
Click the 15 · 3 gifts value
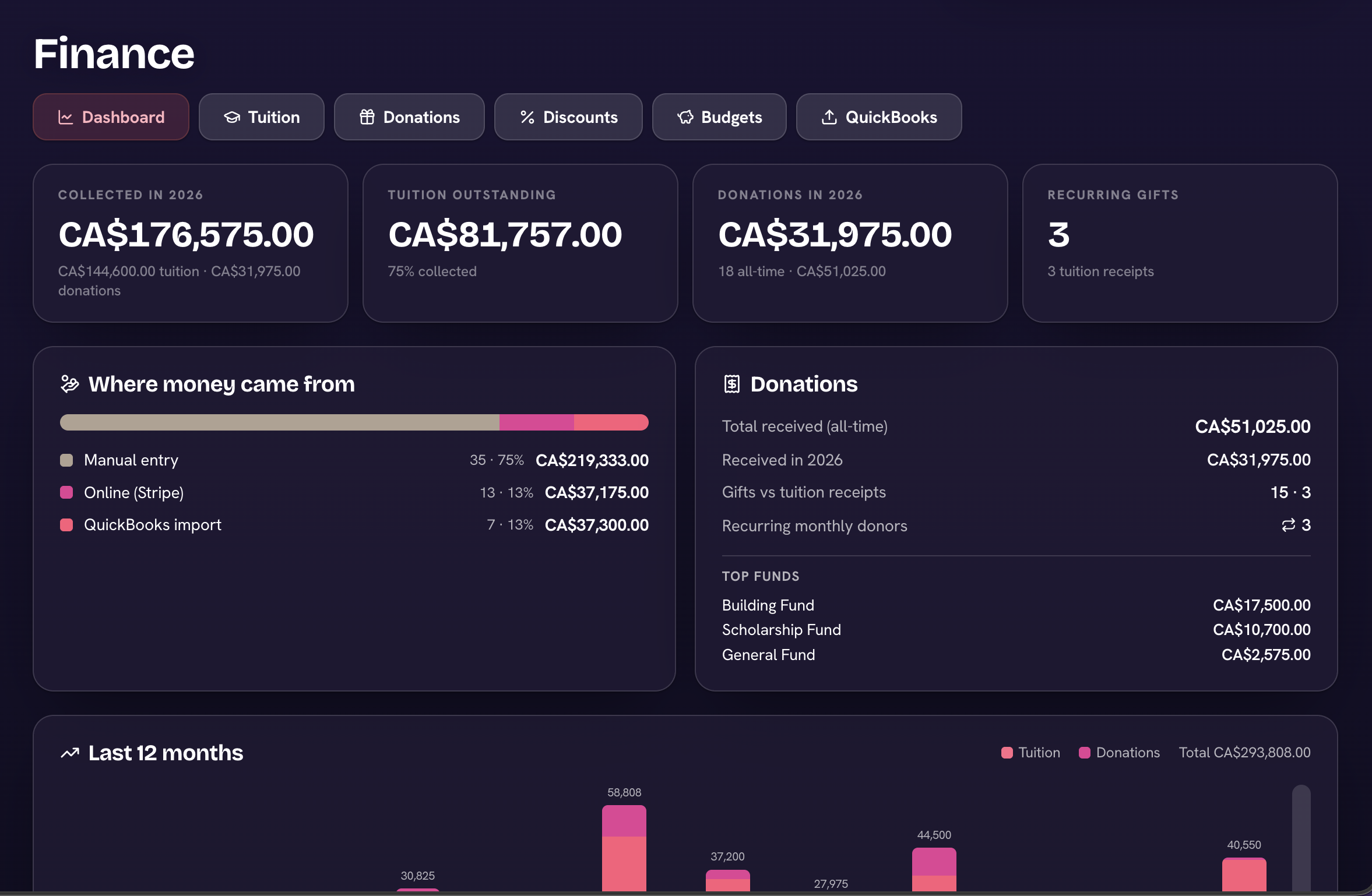[x=1290, y=492]
